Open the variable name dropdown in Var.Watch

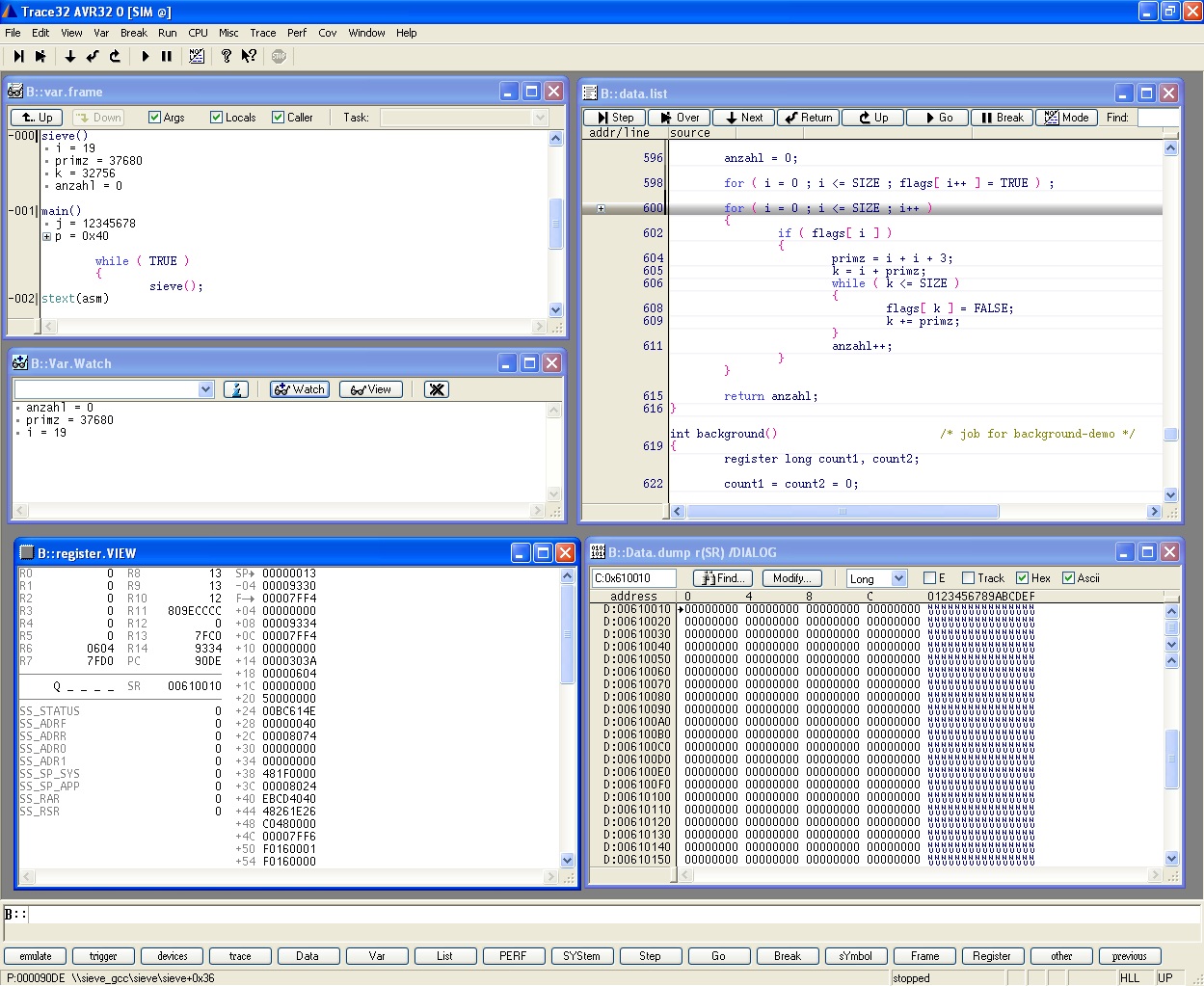click(x=205, y=389)
